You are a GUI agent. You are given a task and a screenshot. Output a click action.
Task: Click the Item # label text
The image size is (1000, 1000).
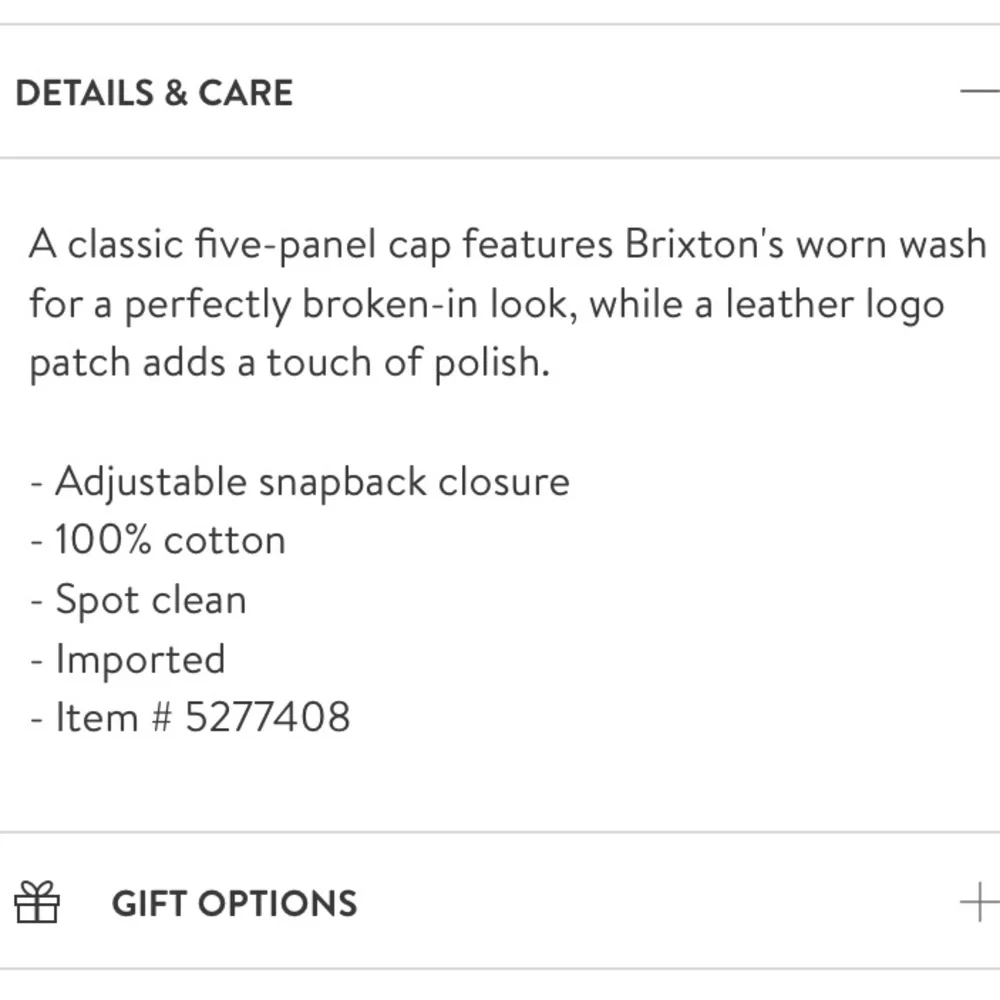tap(114, 717)
